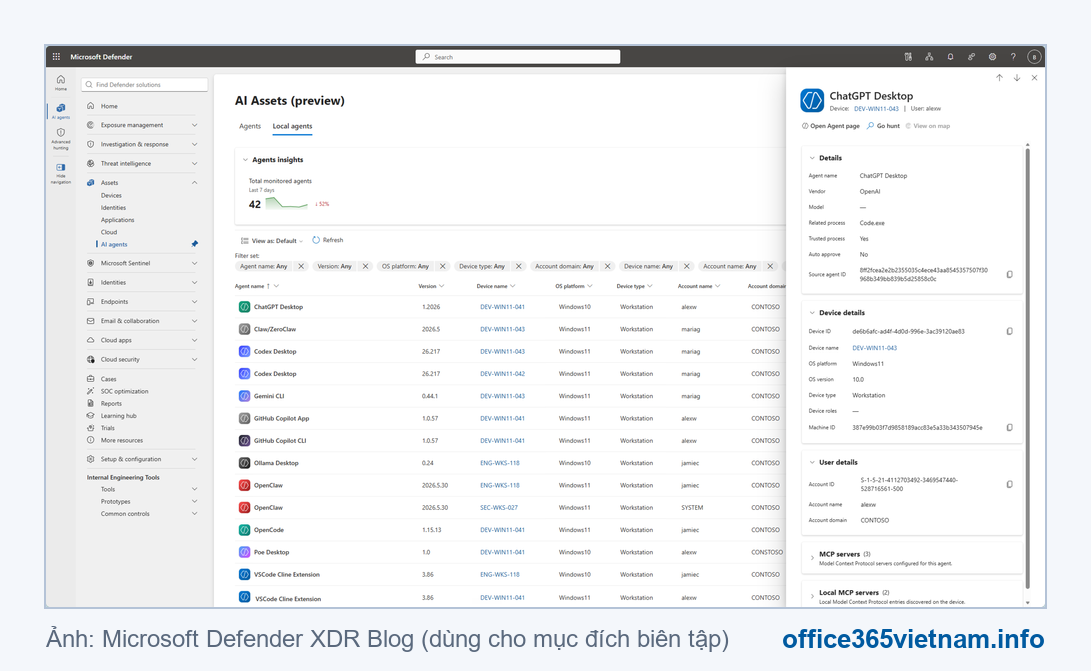Copy the Source agent ID

(x=1010, y=274)
